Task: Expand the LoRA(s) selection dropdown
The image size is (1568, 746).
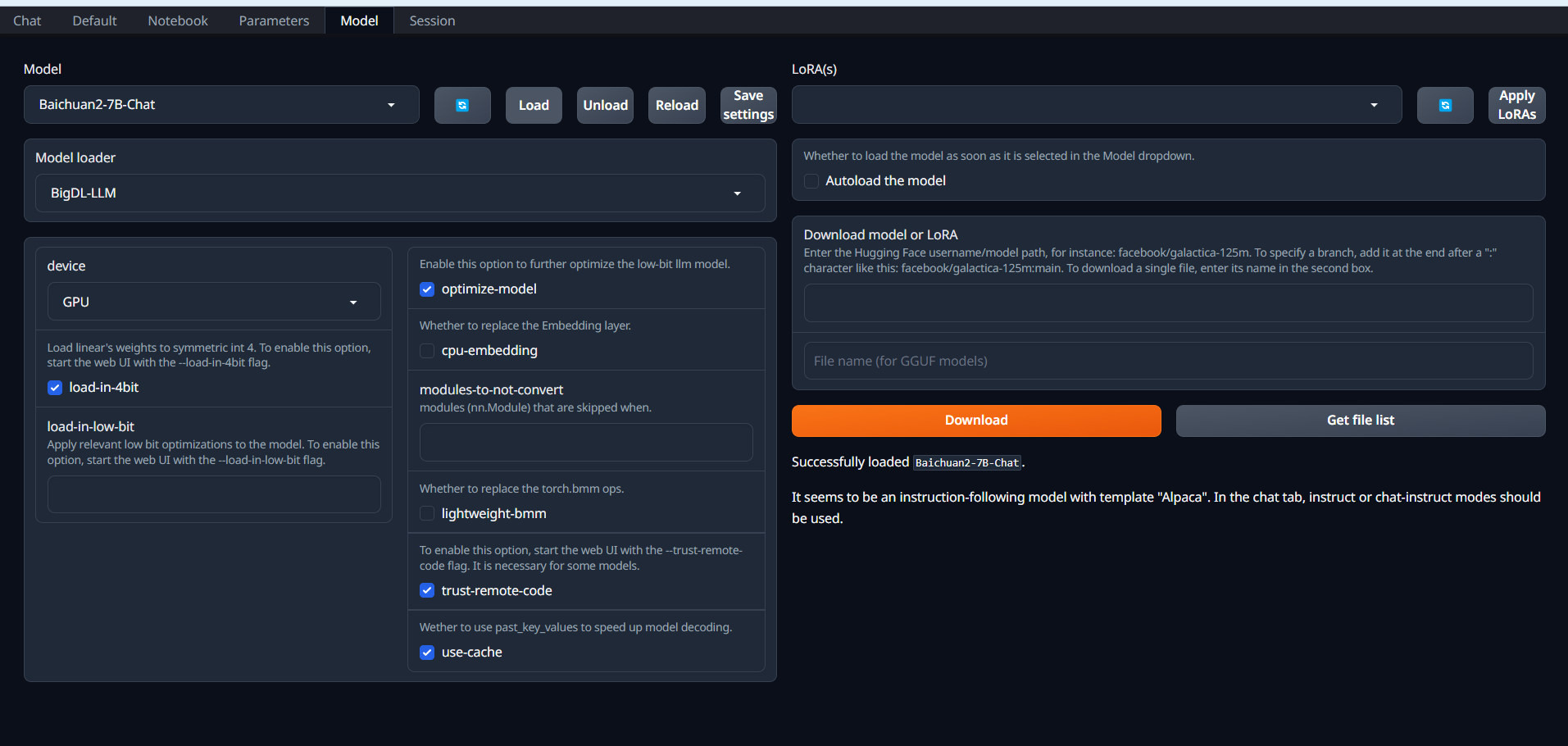Action: tap(1096, 105)
